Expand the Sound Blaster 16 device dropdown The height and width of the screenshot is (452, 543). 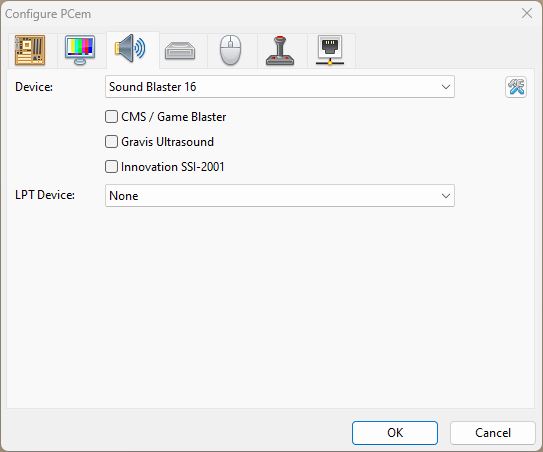tap(280, 87)
